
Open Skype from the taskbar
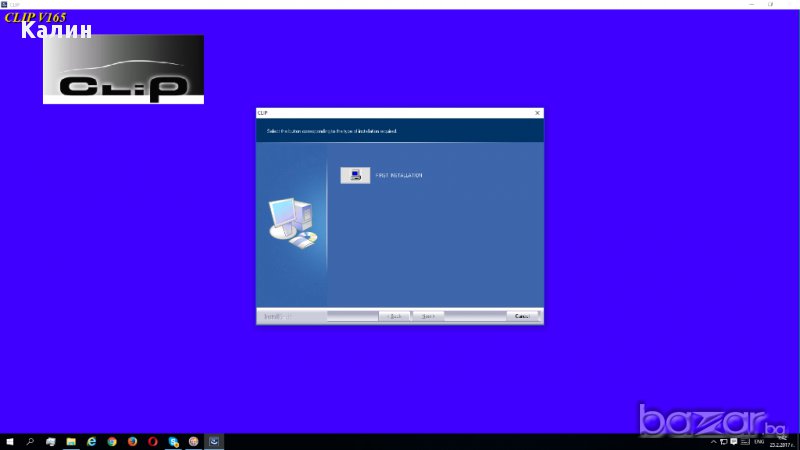pos(174,441)
